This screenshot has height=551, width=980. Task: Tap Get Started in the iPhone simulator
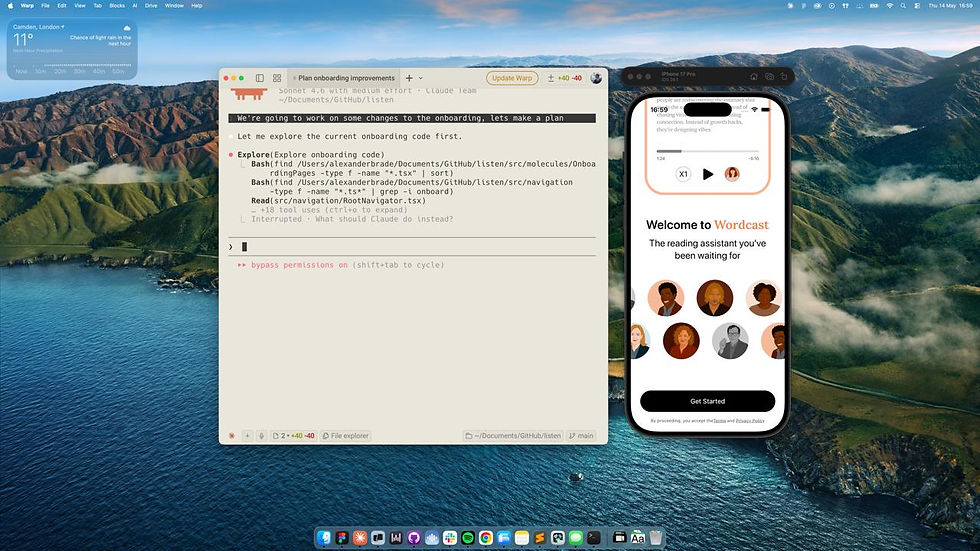[708, 401]
